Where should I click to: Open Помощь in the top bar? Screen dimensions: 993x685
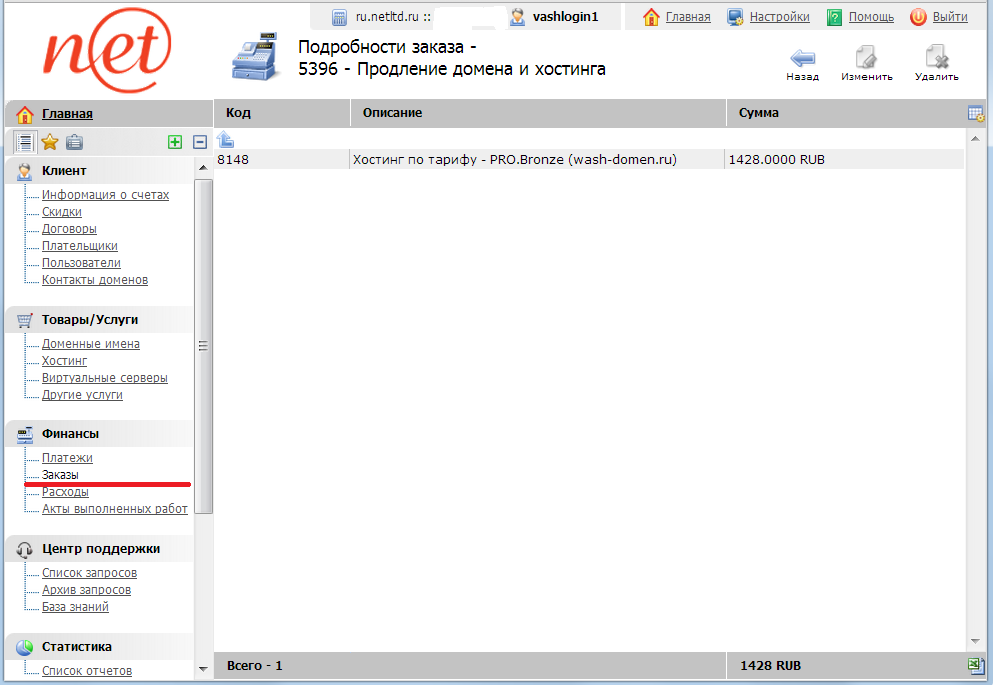click(x=871, y=17)
